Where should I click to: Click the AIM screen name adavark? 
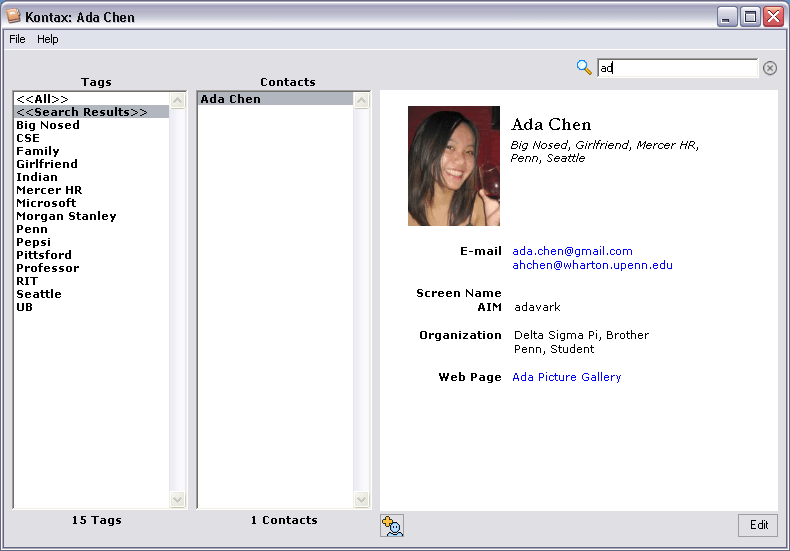[x=537, y=307]
